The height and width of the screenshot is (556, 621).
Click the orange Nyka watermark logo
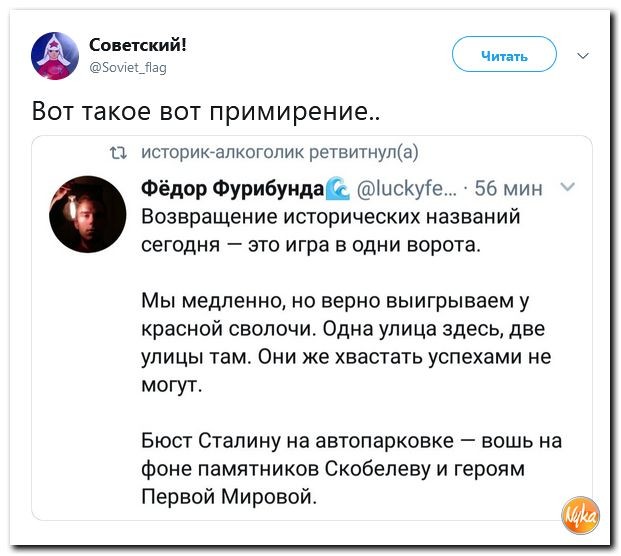click(x=581, y=516)
